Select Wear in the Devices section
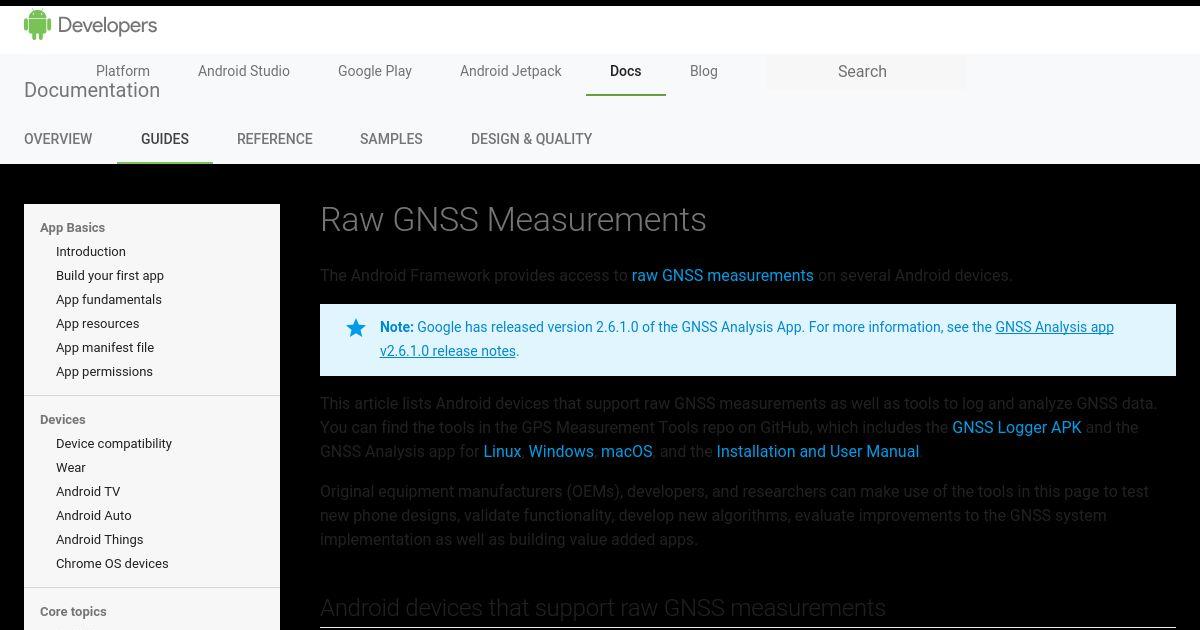This screenshot has width=1200, height=630. [71, 468]
